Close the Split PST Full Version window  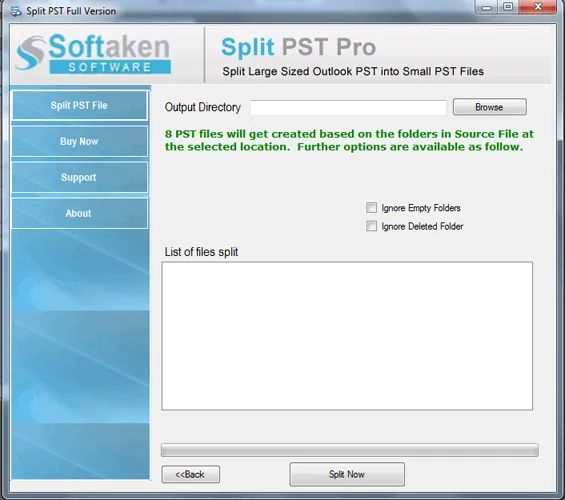coord(538,7)
